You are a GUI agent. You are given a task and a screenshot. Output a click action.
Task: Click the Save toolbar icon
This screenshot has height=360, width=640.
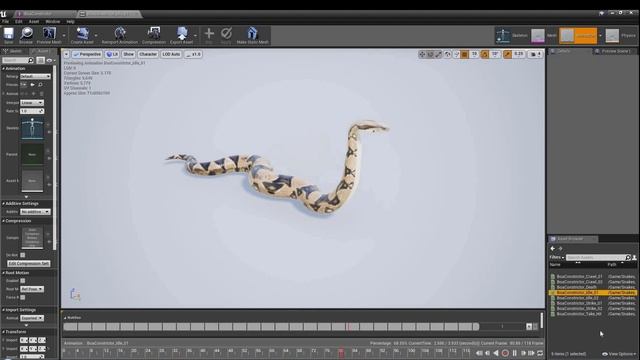pyautogui.click(x=9, y=33)
